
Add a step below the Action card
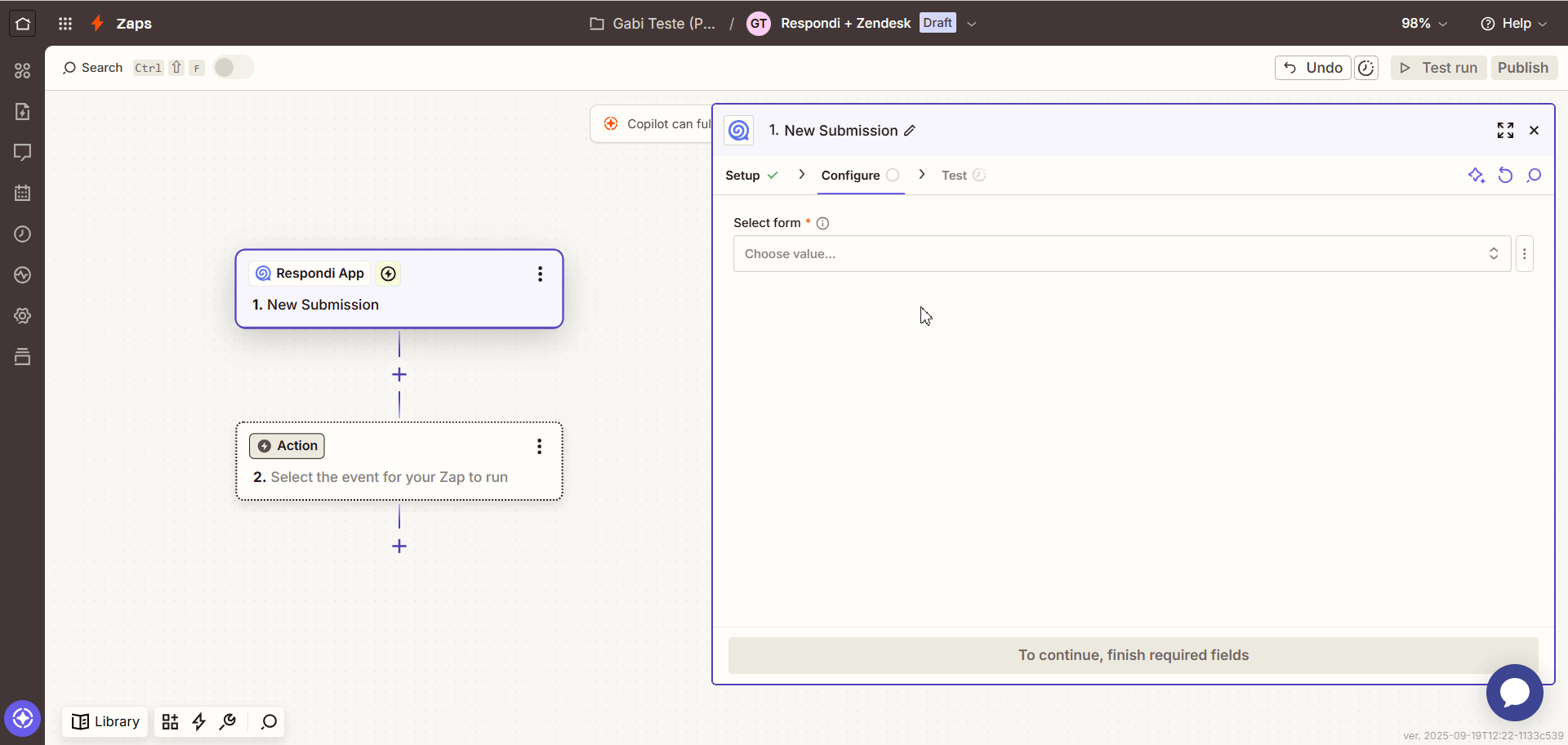(399, 546)
